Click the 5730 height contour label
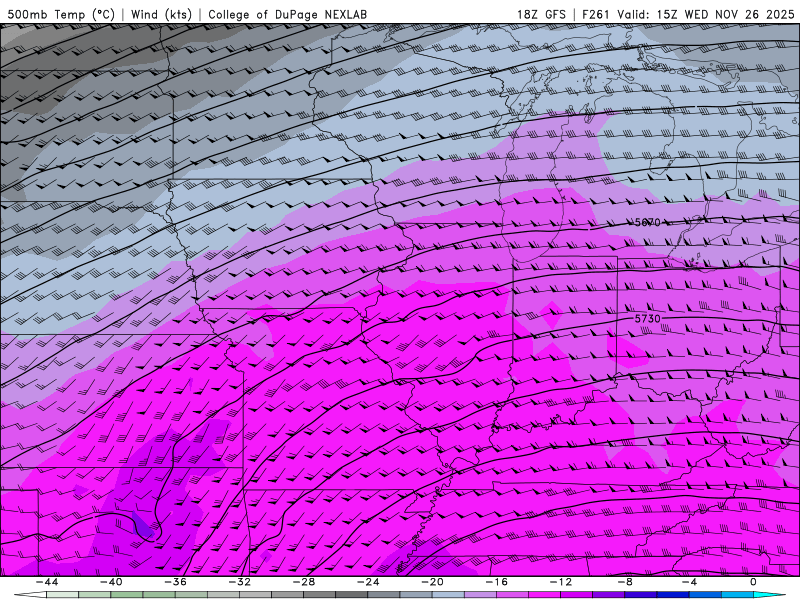The image size is (800, 600). coord(647,318)
